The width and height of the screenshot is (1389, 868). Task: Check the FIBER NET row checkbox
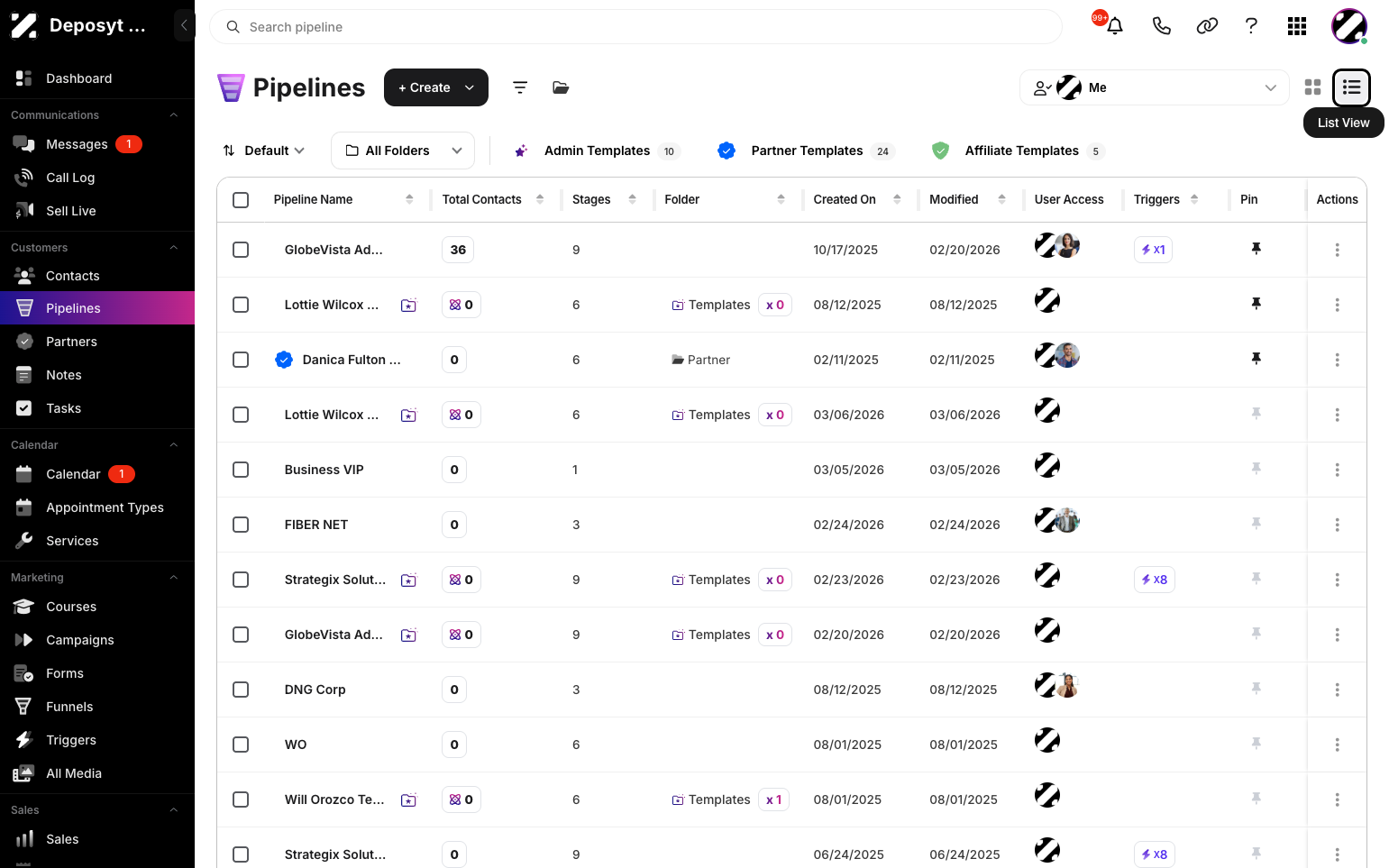point(241,525)
